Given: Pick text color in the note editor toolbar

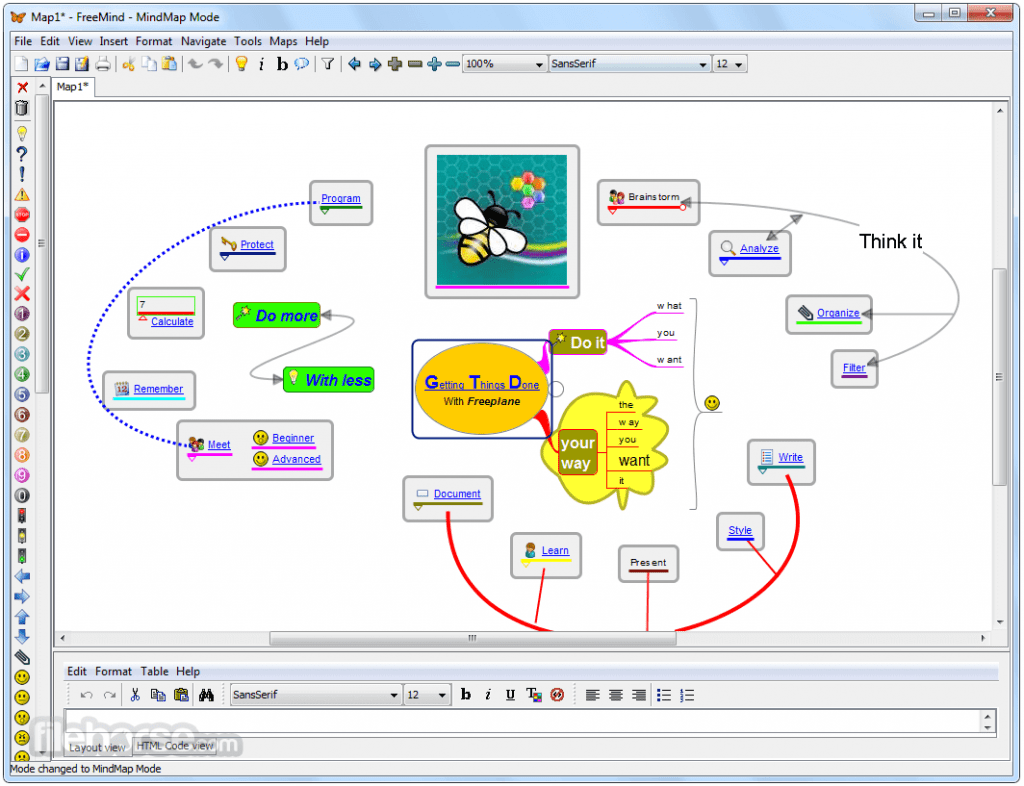Looking at the screenshot, I should (x=534, y=695).
